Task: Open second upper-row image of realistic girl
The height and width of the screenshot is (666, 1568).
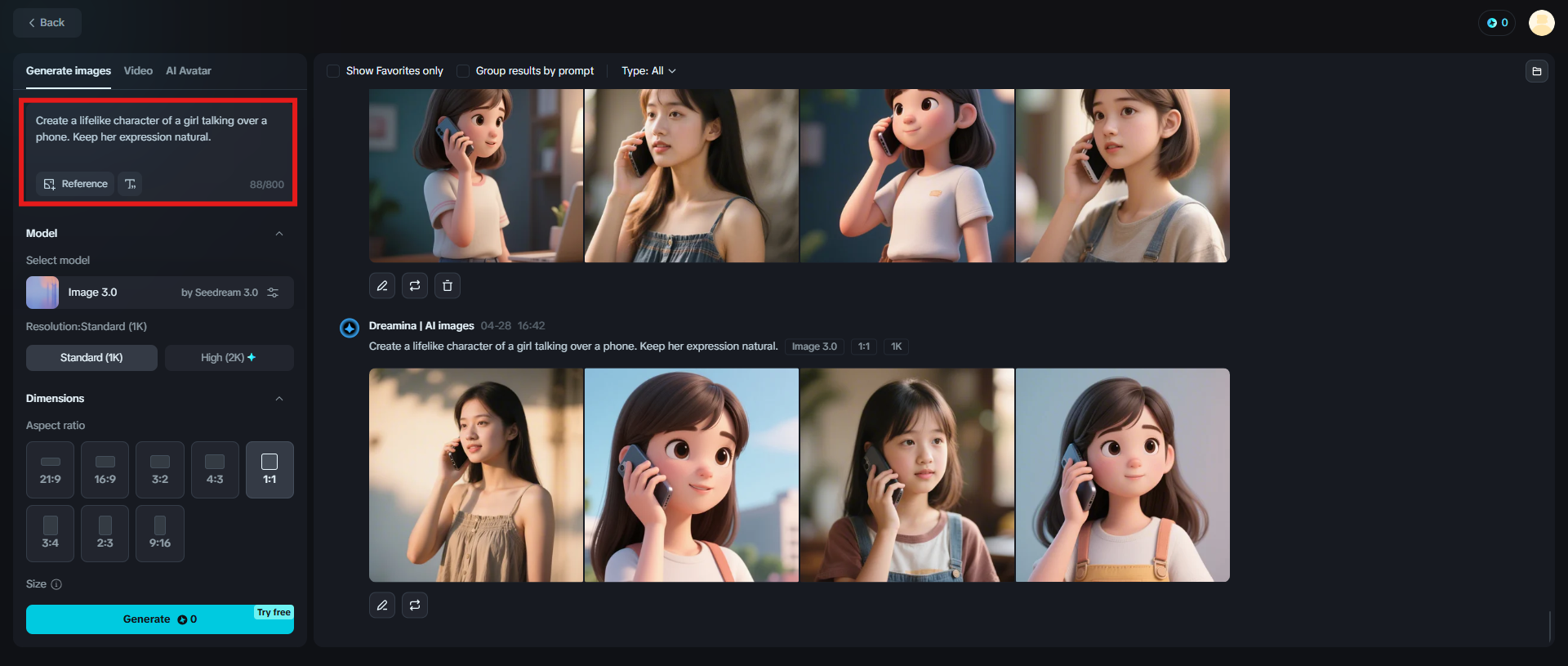Action: coord(692,176)
